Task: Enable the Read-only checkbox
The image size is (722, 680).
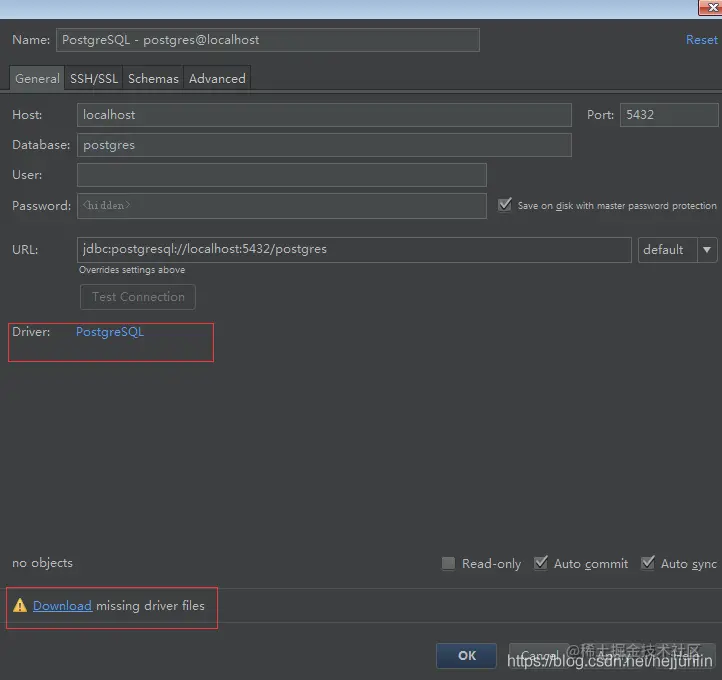Action: coord(448,563)
